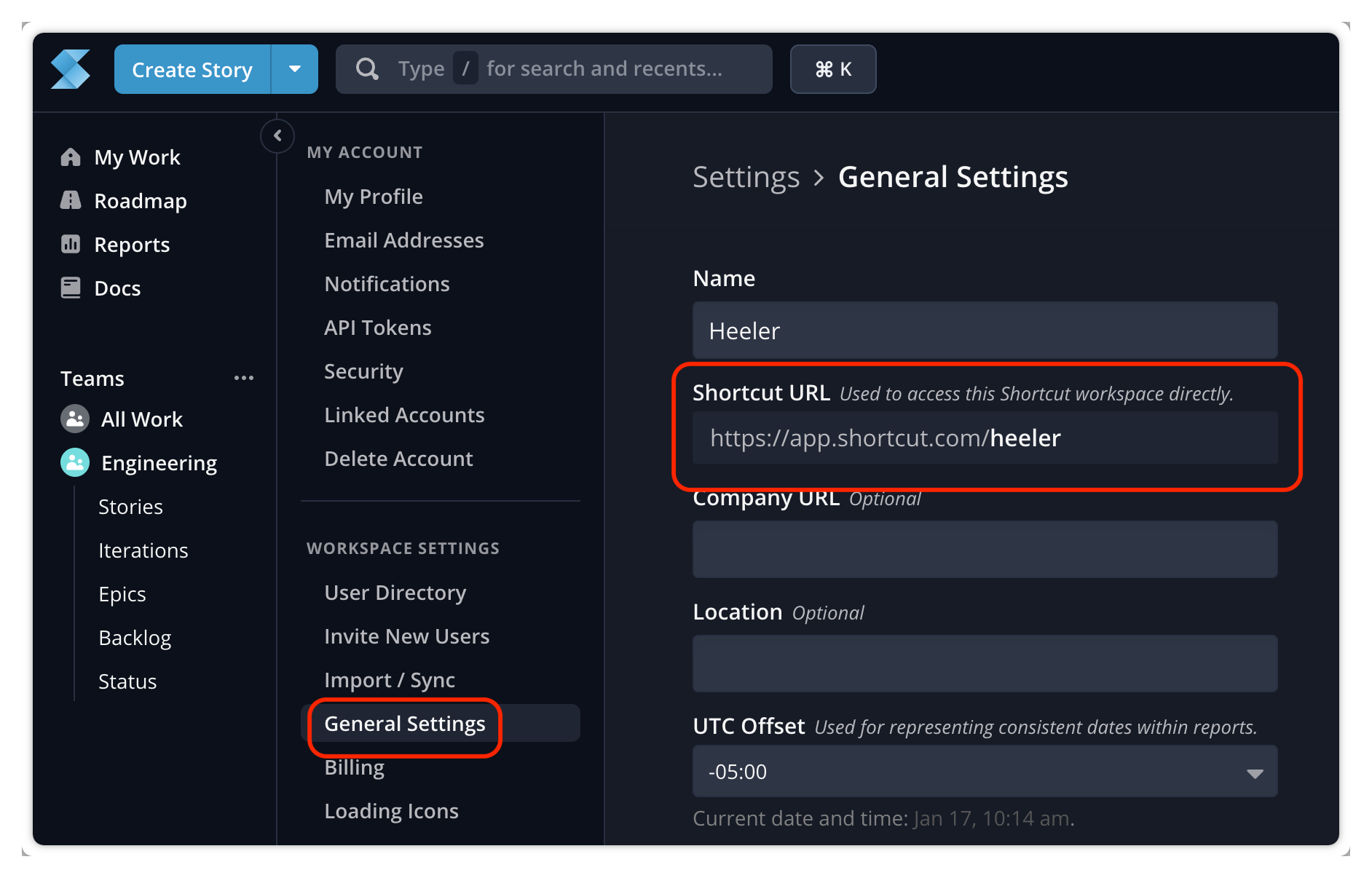
Task: Click the Name input field
Action: coord(985,330)
